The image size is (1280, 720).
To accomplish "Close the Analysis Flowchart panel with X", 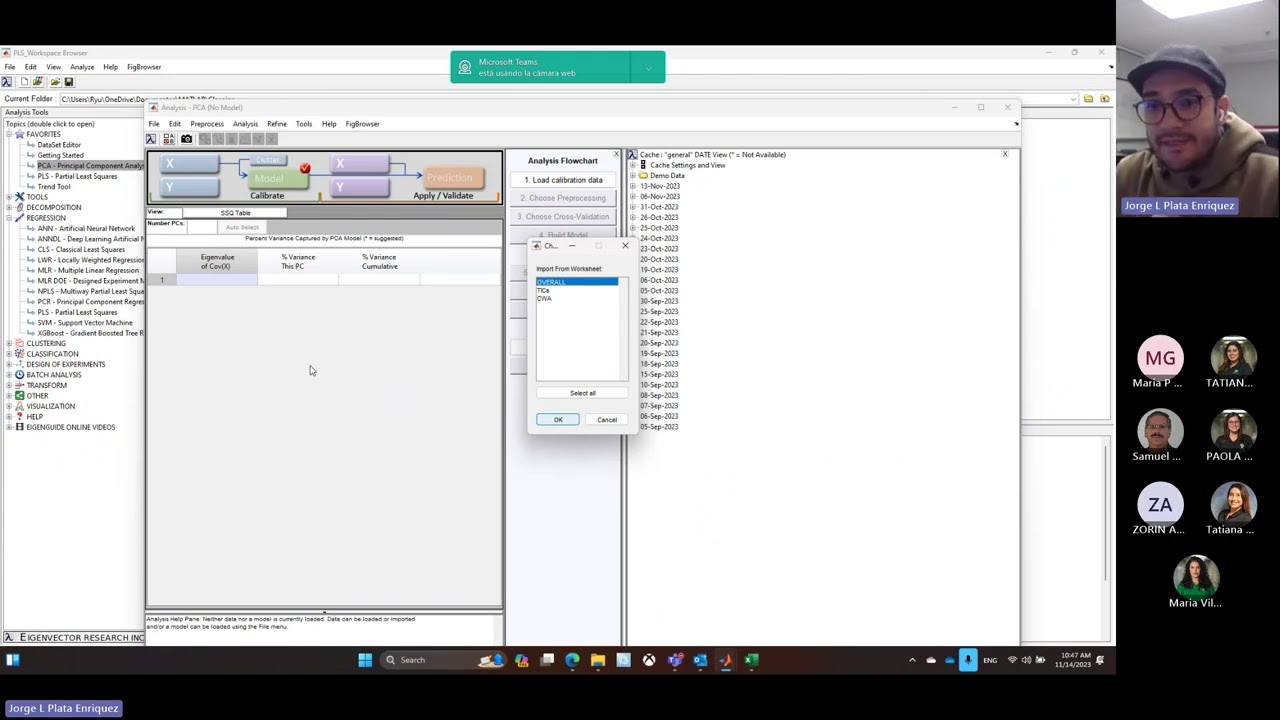I will click(x=616, y=154).
